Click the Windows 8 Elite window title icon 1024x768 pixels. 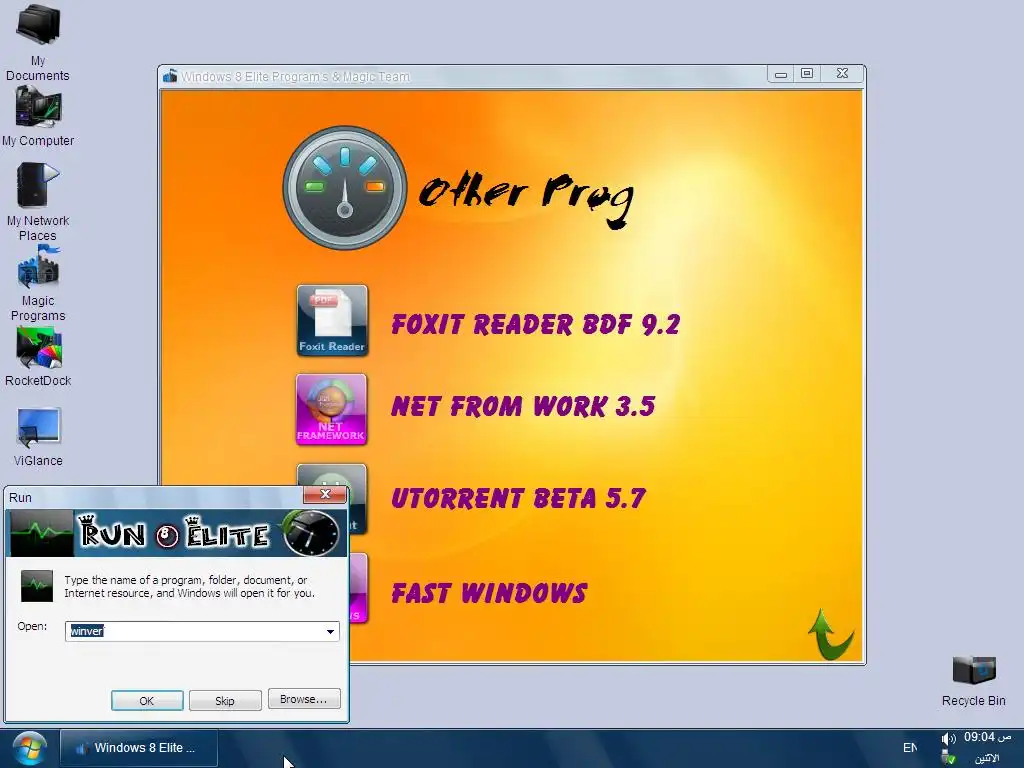(170, 76)
